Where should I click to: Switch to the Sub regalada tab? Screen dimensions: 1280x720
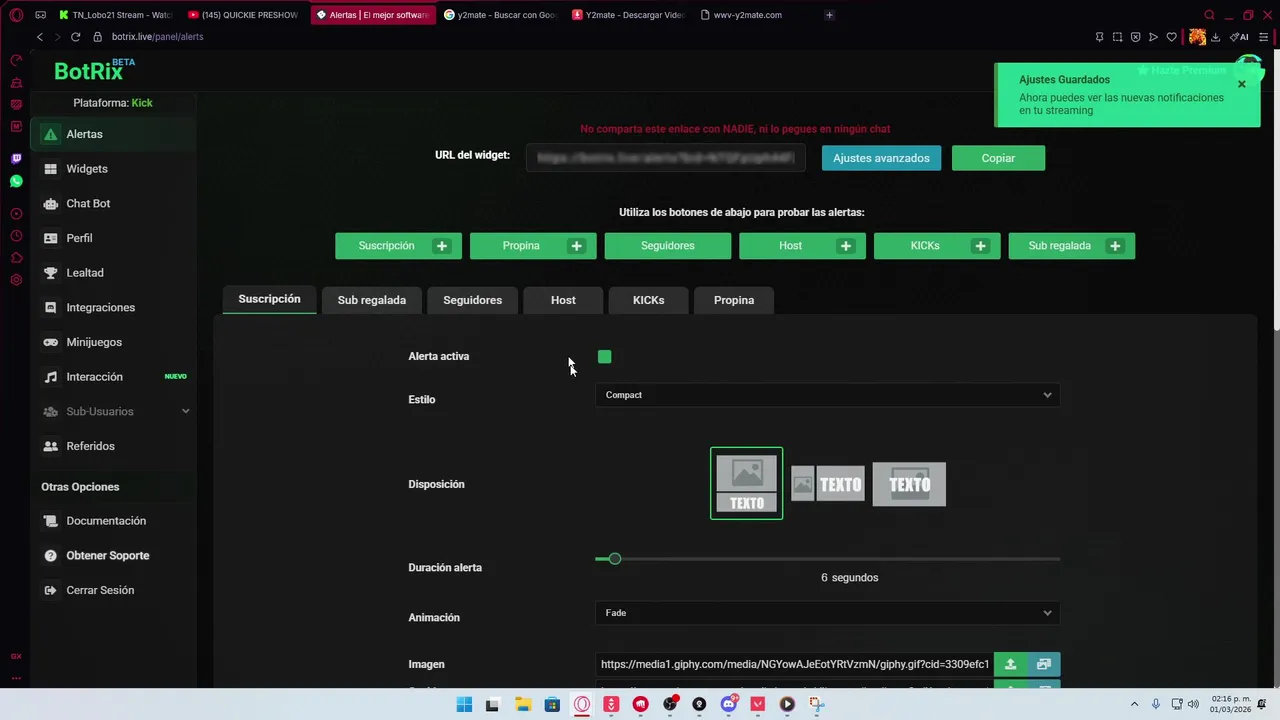pyautogui.click(x=372, y=300)
